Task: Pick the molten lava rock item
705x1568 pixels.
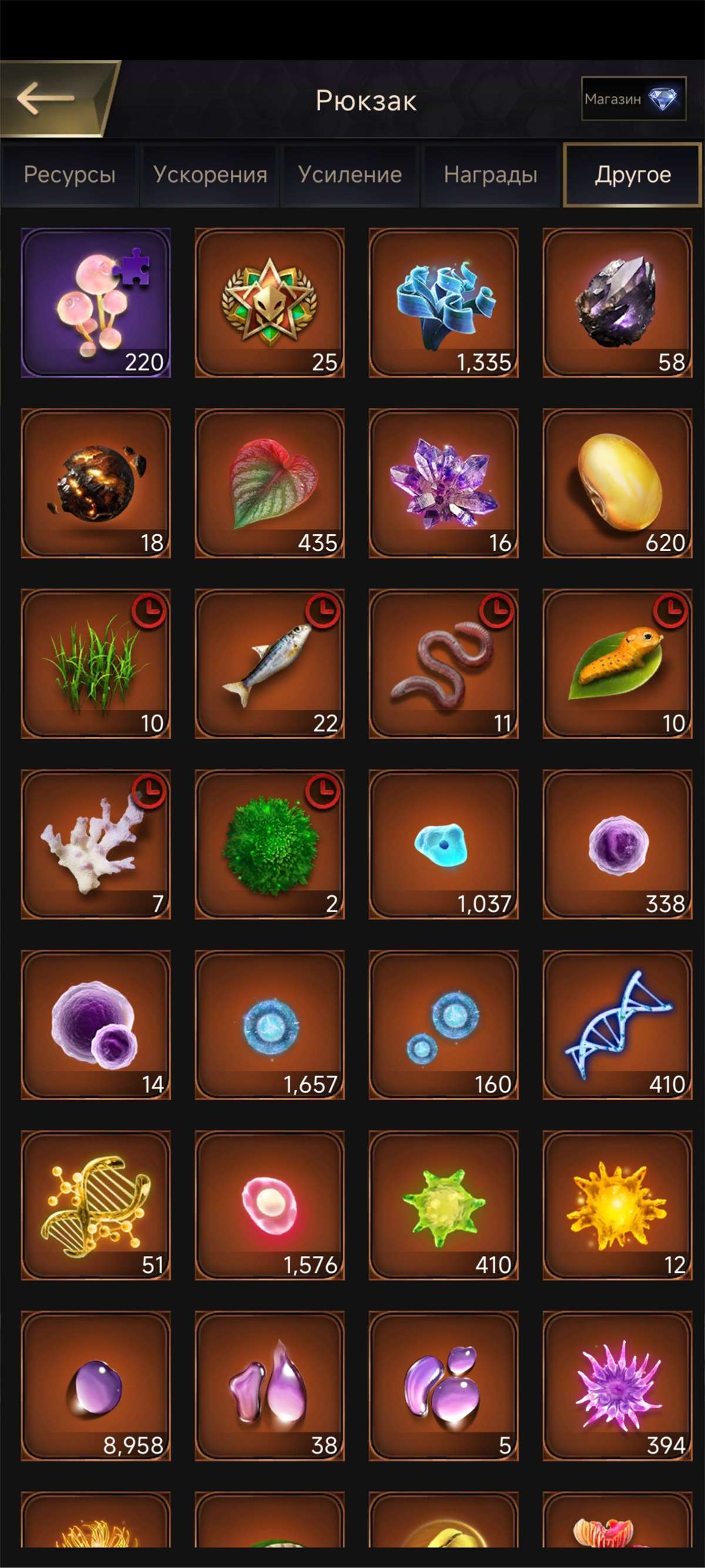Action: (x=96, y=483)
